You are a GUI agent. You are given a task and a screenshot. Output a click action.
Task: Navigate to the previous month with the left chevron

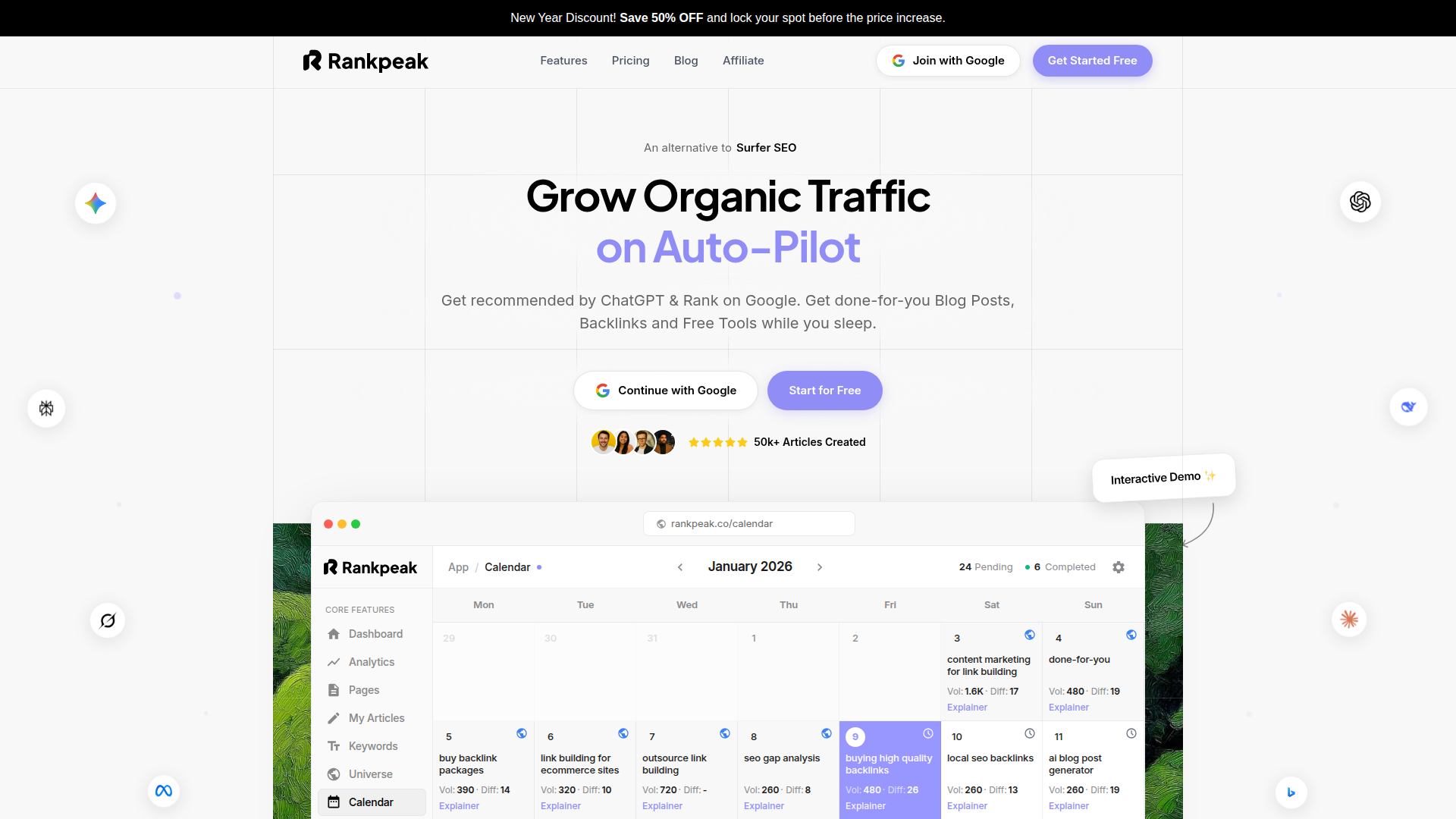tap(680, 566)
